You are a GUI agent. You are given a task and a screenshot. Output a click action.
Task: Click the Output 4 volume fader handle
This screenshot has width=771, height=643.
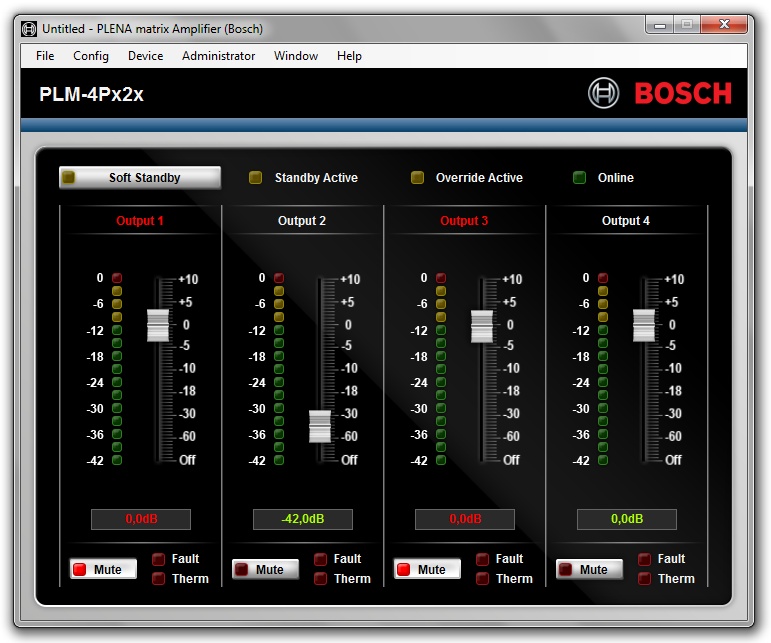pyautogui.click(x=644, y=325)
